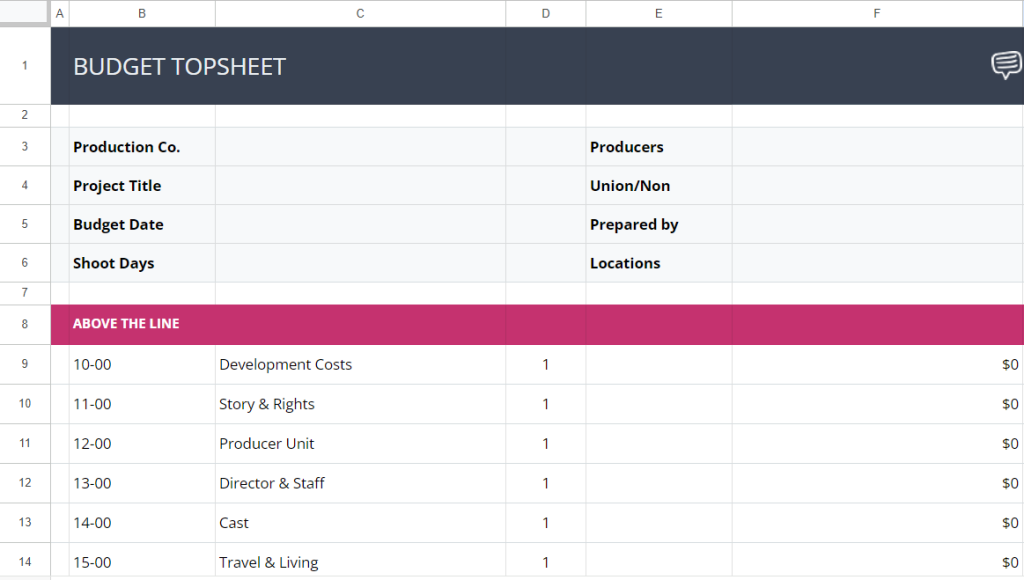Image resolution: width=1024 pixels, height=580 pixels.
Task: Select row 13 header
Action: (25, 523)
